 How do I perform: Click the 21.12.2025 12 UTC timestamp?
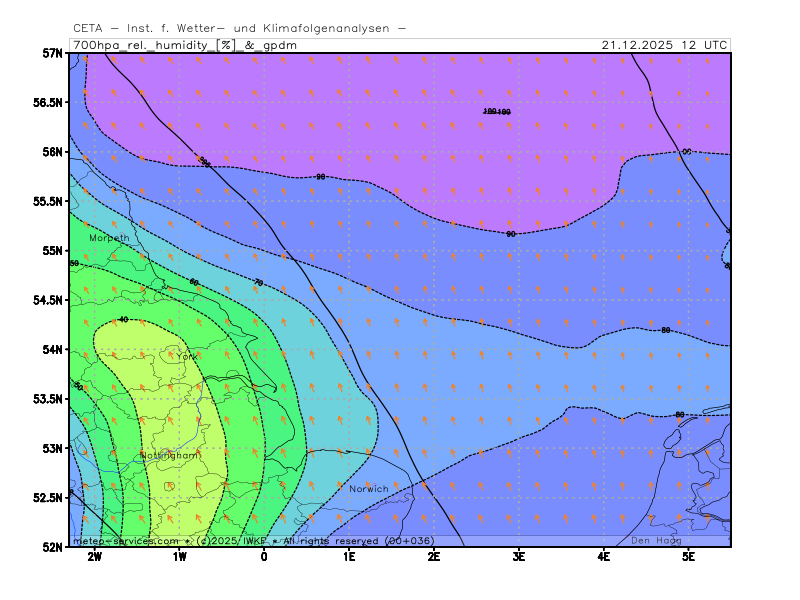[x=664, y=45]
